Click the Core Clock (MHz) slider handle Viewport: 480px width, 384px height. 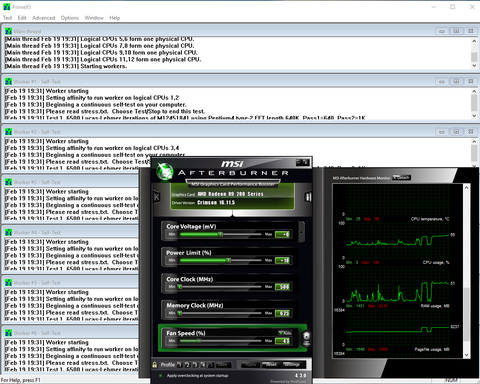pyautogui.click(x=180, y=287)
